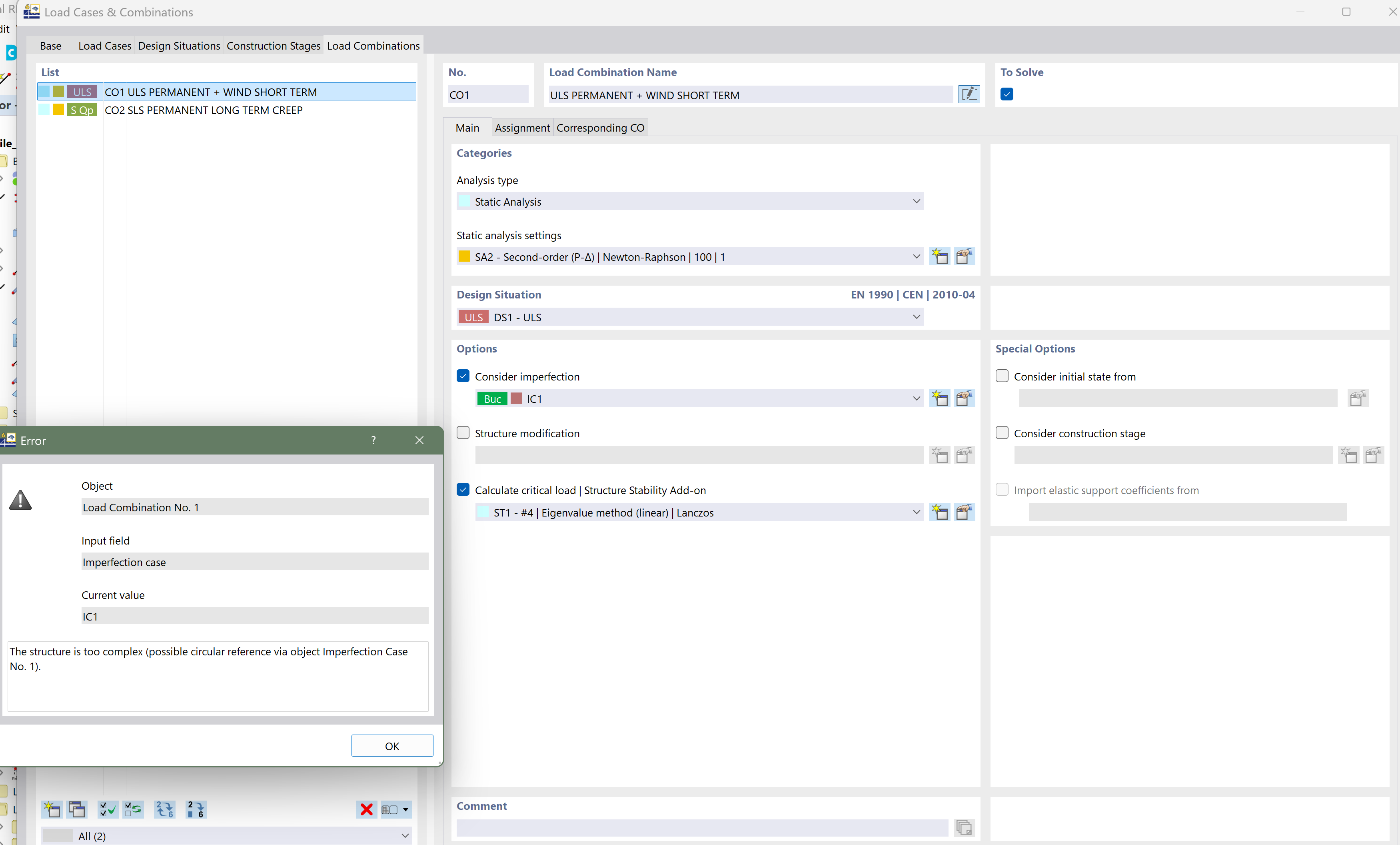
Task: Enable Consider initial state from
Action: click(1002, 376)
